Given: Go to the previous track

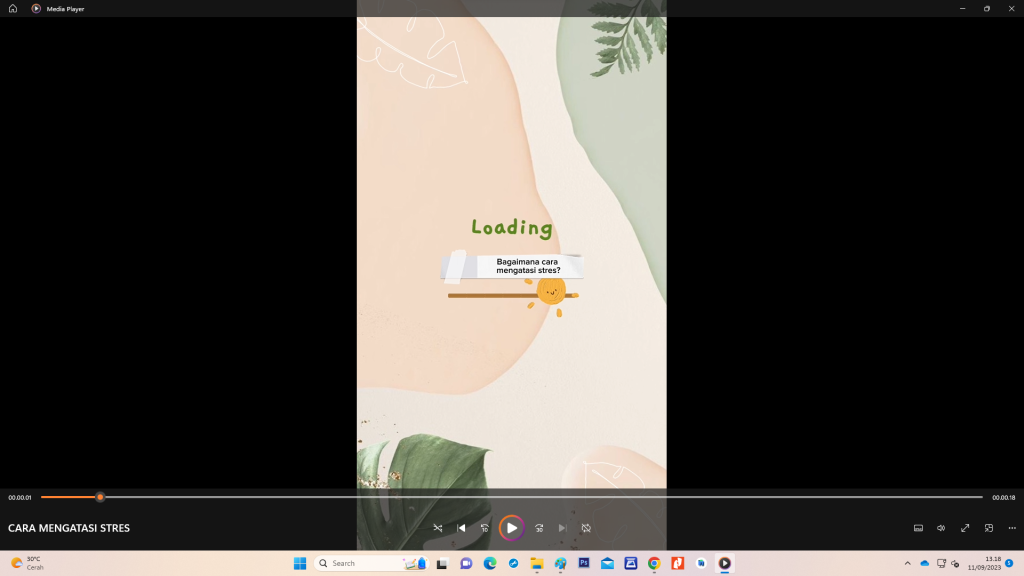Looking at the screenshot, I should coord(461,528).
